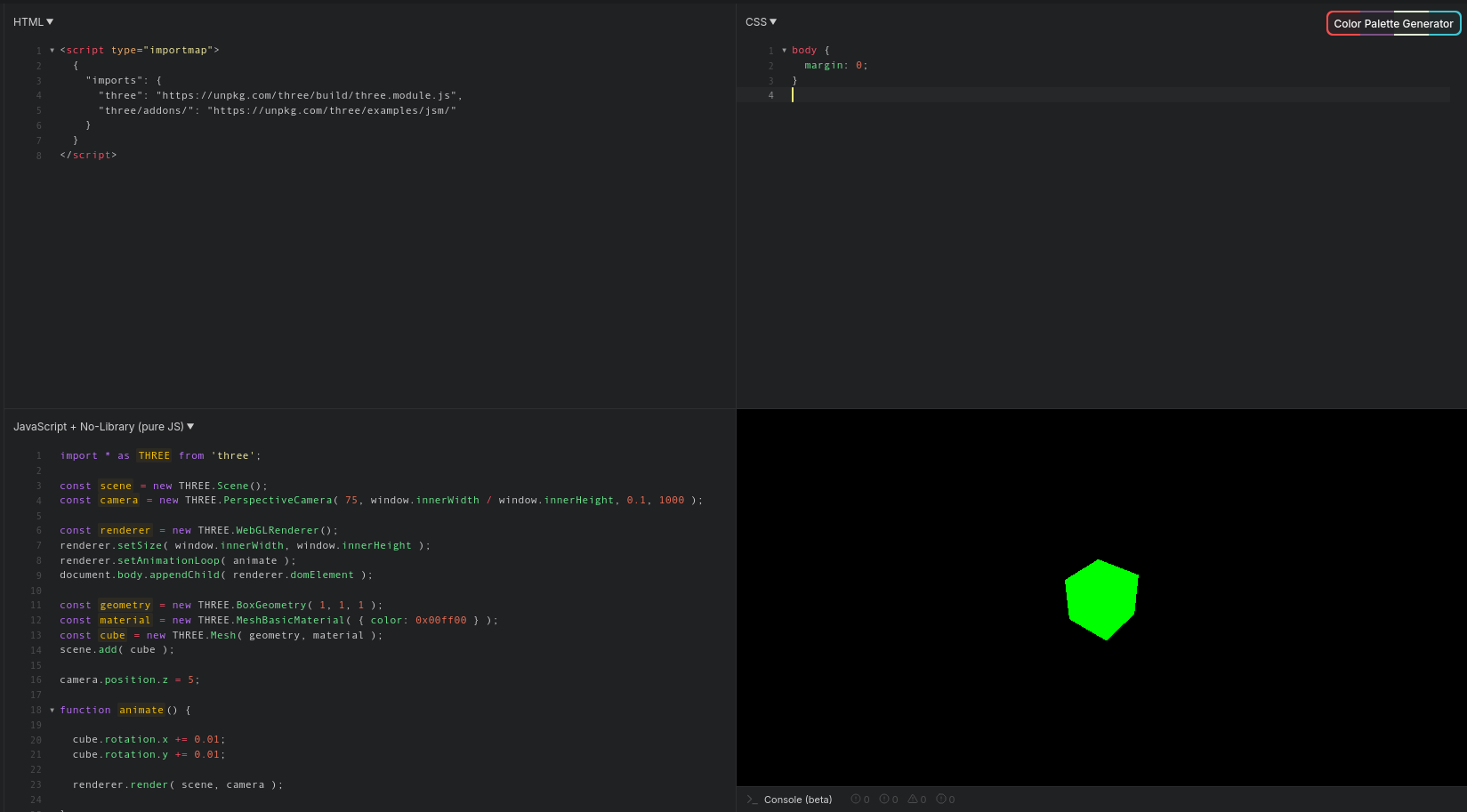Image resolution: width=1467 pixels, height=812 pixels.
Task: Click camera.position.z assignment line
Action: click(130, 679)
